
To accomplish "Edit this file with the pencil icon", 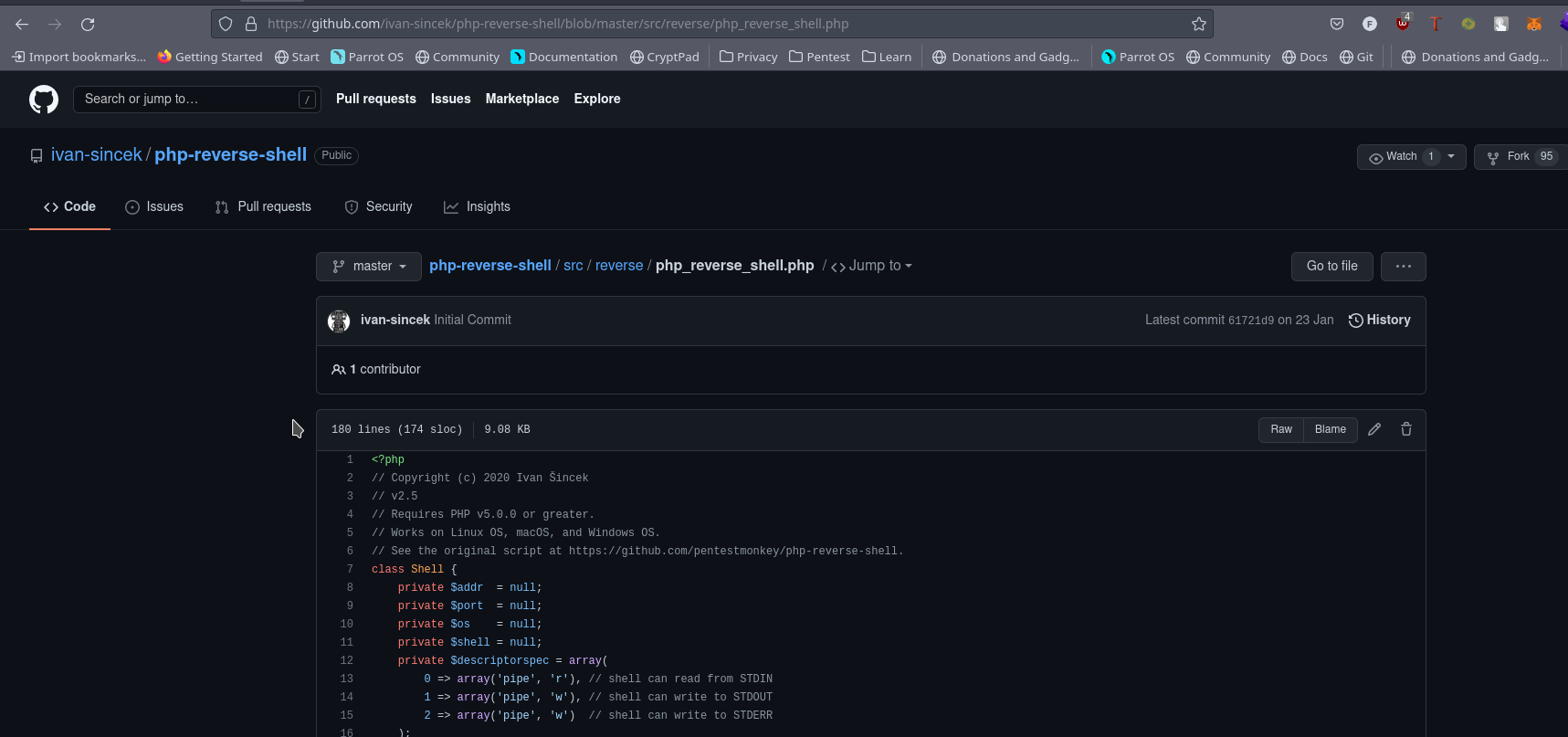I will tap(1374, 429).
